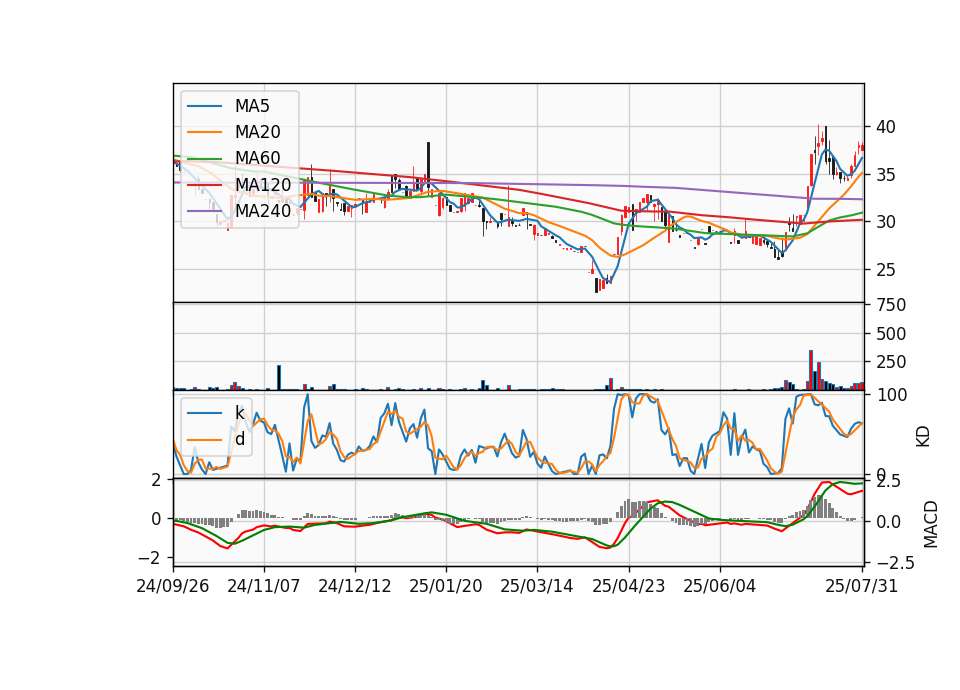Click the tall volume bar near 24/11/07
The image size is (960, 690).
[x=279, y=378]
